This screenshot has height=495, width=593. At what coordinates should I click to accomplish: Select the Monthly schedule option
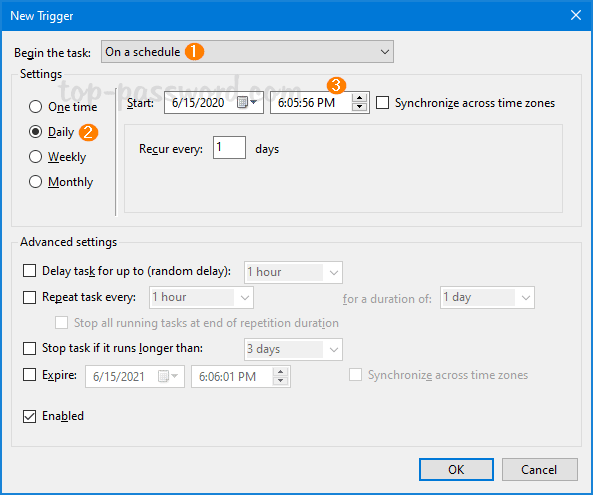pos(35,182)
